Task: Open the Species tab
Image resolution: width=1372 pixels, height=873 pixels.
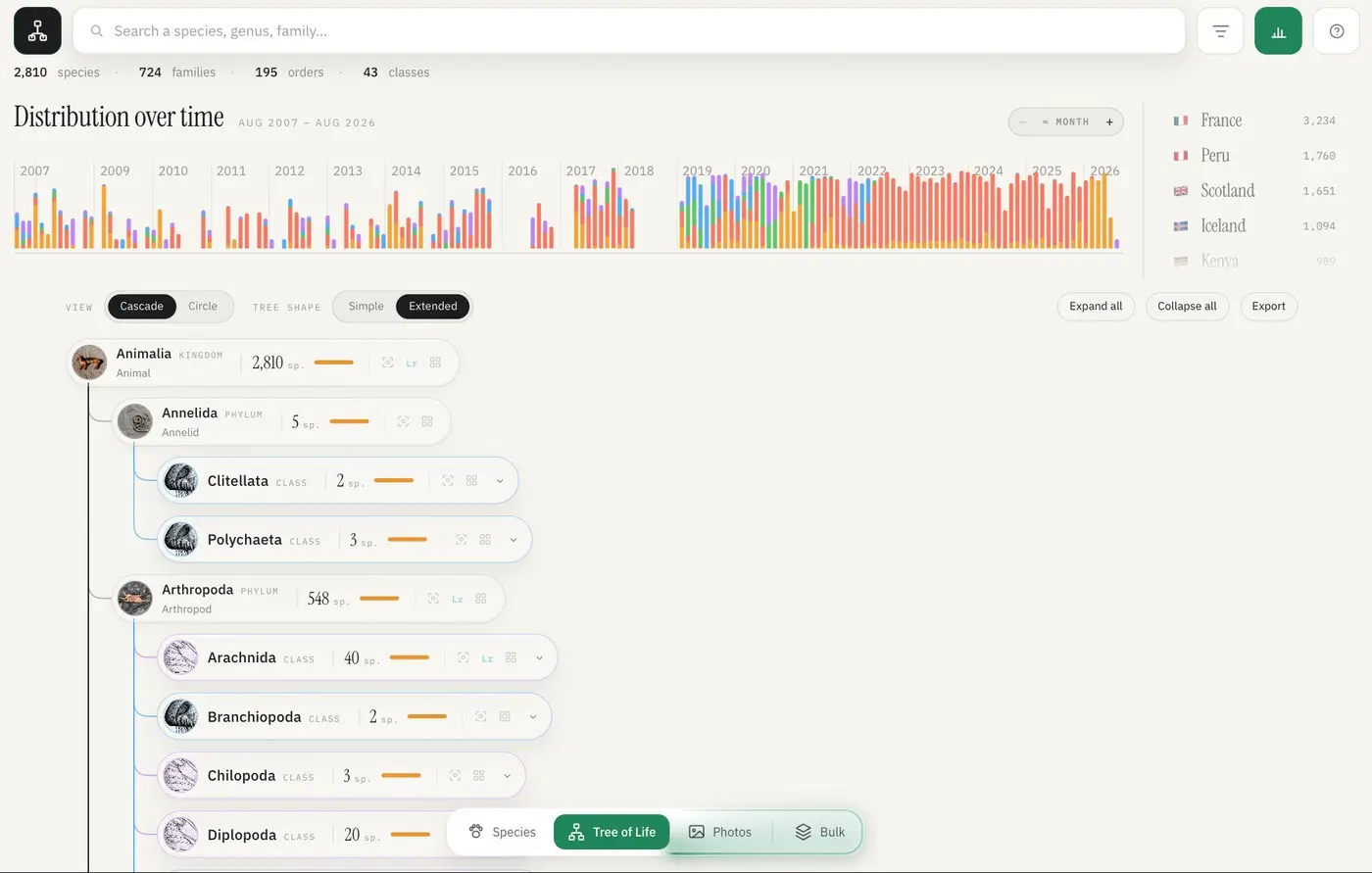Action: [502, 832]
